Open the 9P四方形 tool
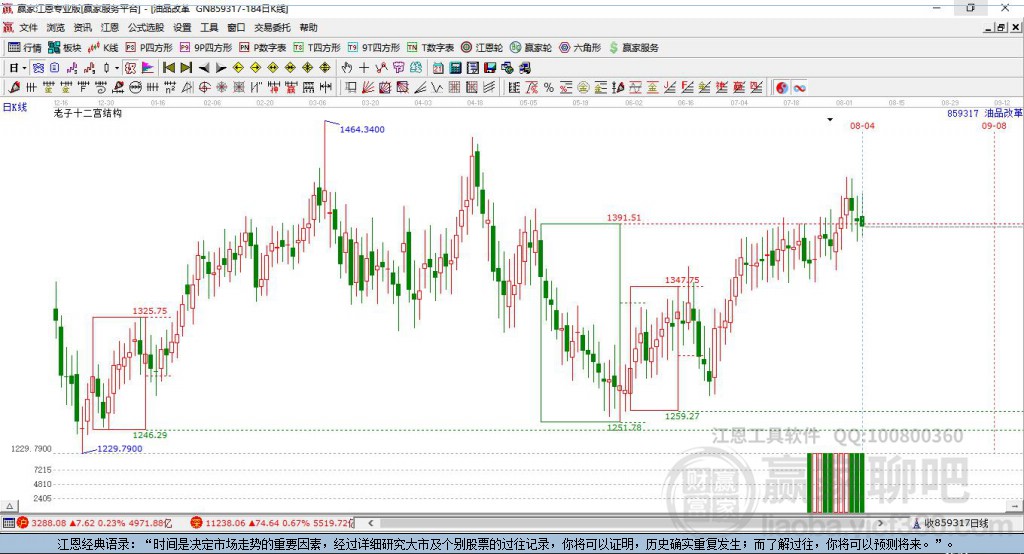This screenshot has height=554, width=1024. 206,48
